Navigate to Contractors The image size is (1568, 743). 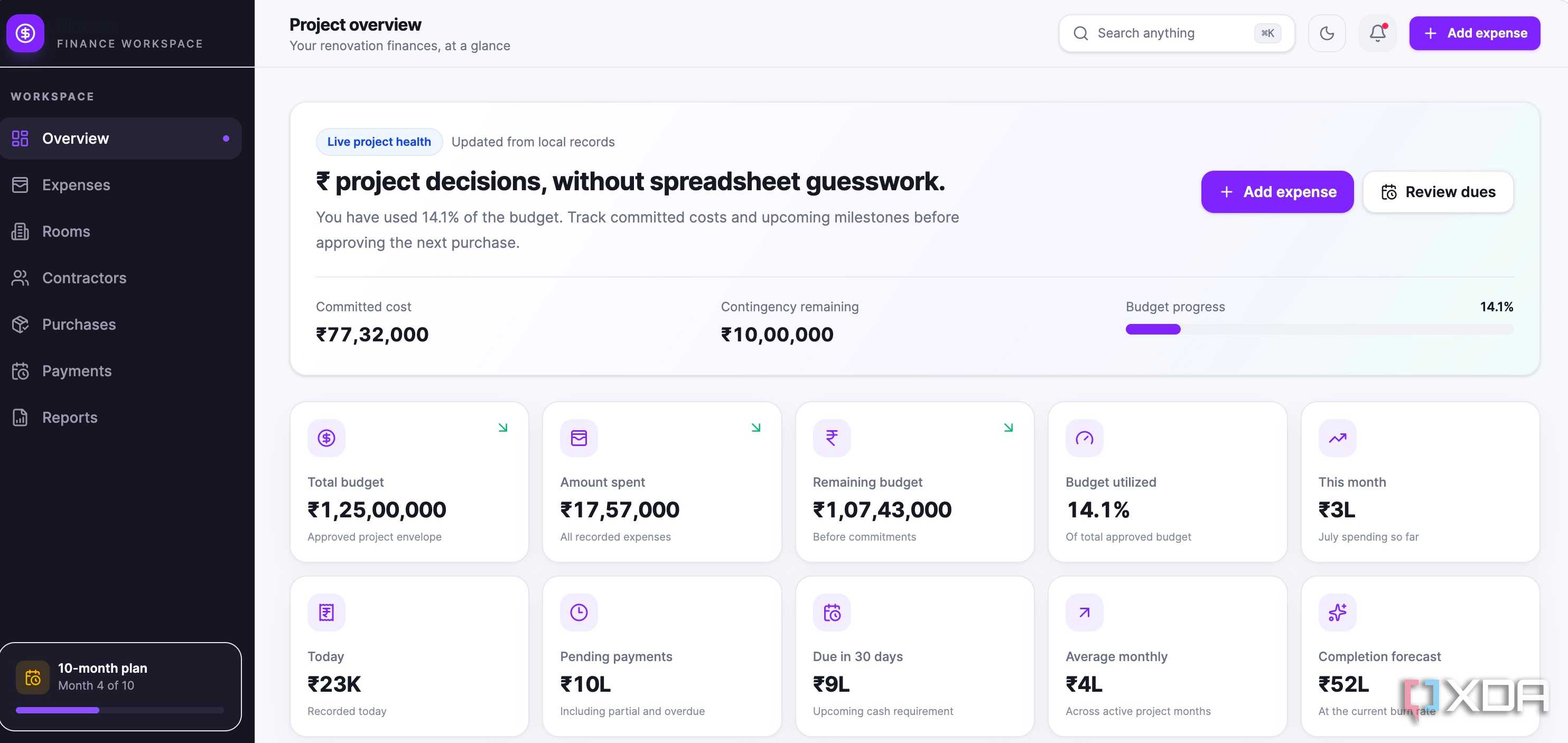tap(120, 278)
